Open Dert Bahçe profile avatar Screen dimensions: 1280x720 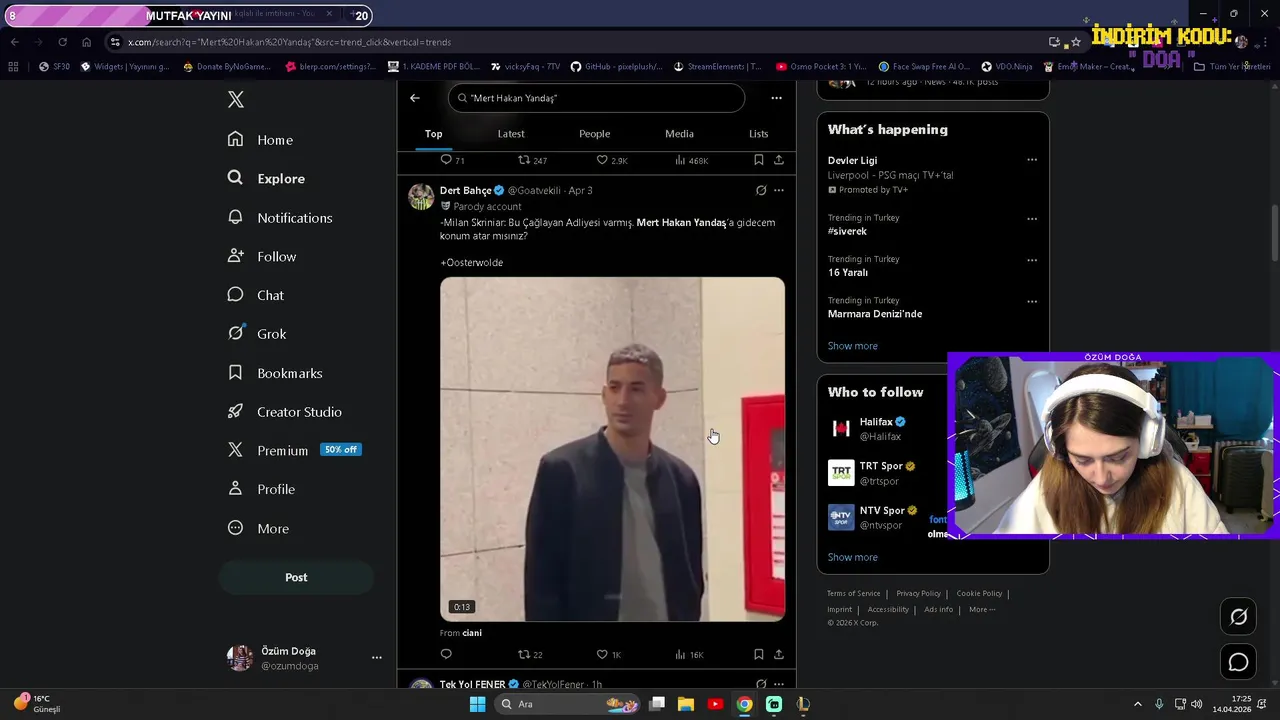[x=421, y=196]
